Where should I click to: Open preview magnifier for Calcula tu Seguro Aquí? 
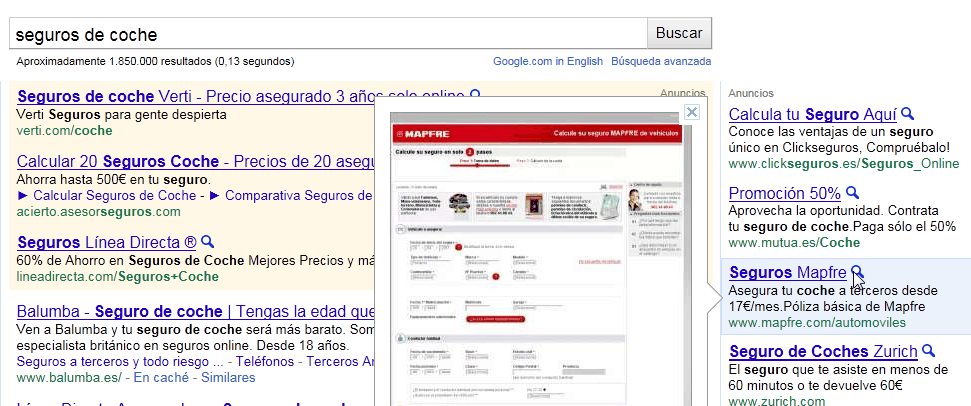[907, 114]
